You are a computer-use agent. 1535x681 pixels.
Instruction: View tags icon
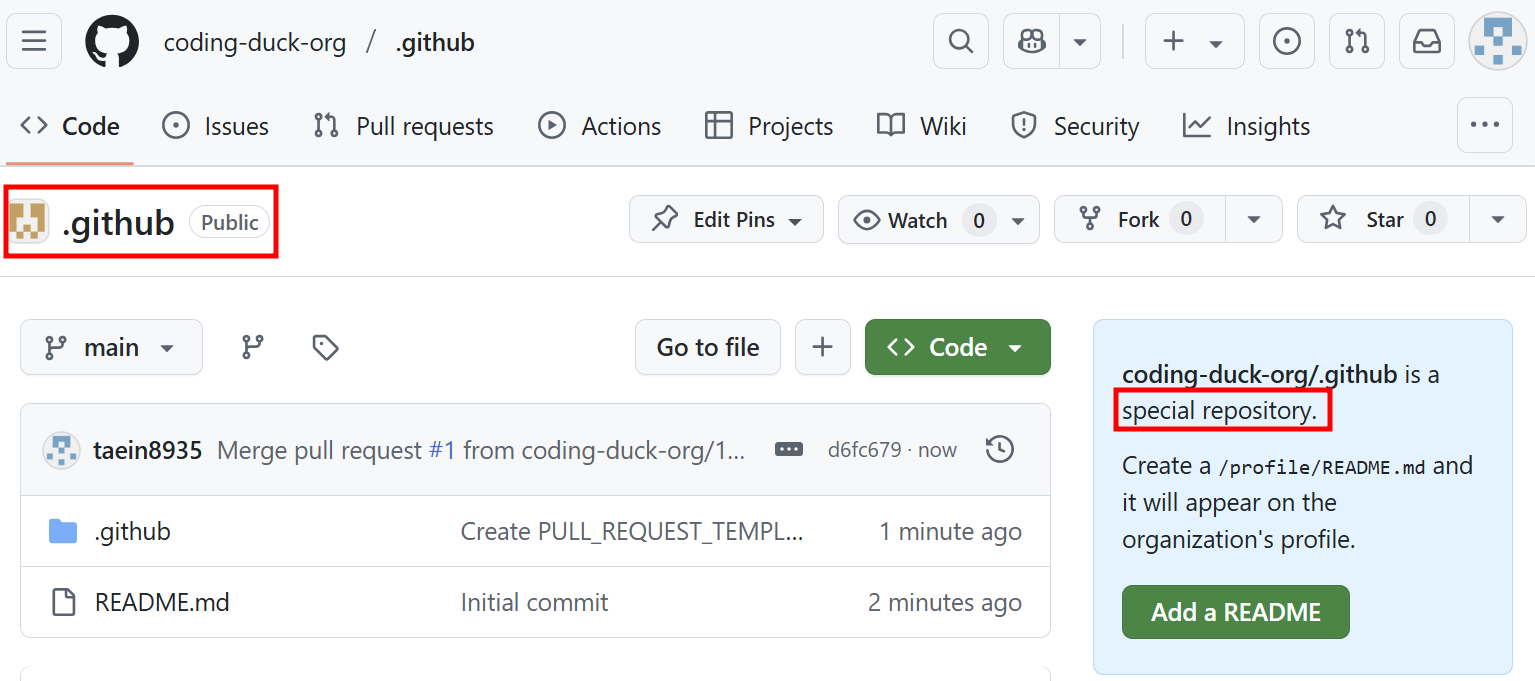pos(325,347)
